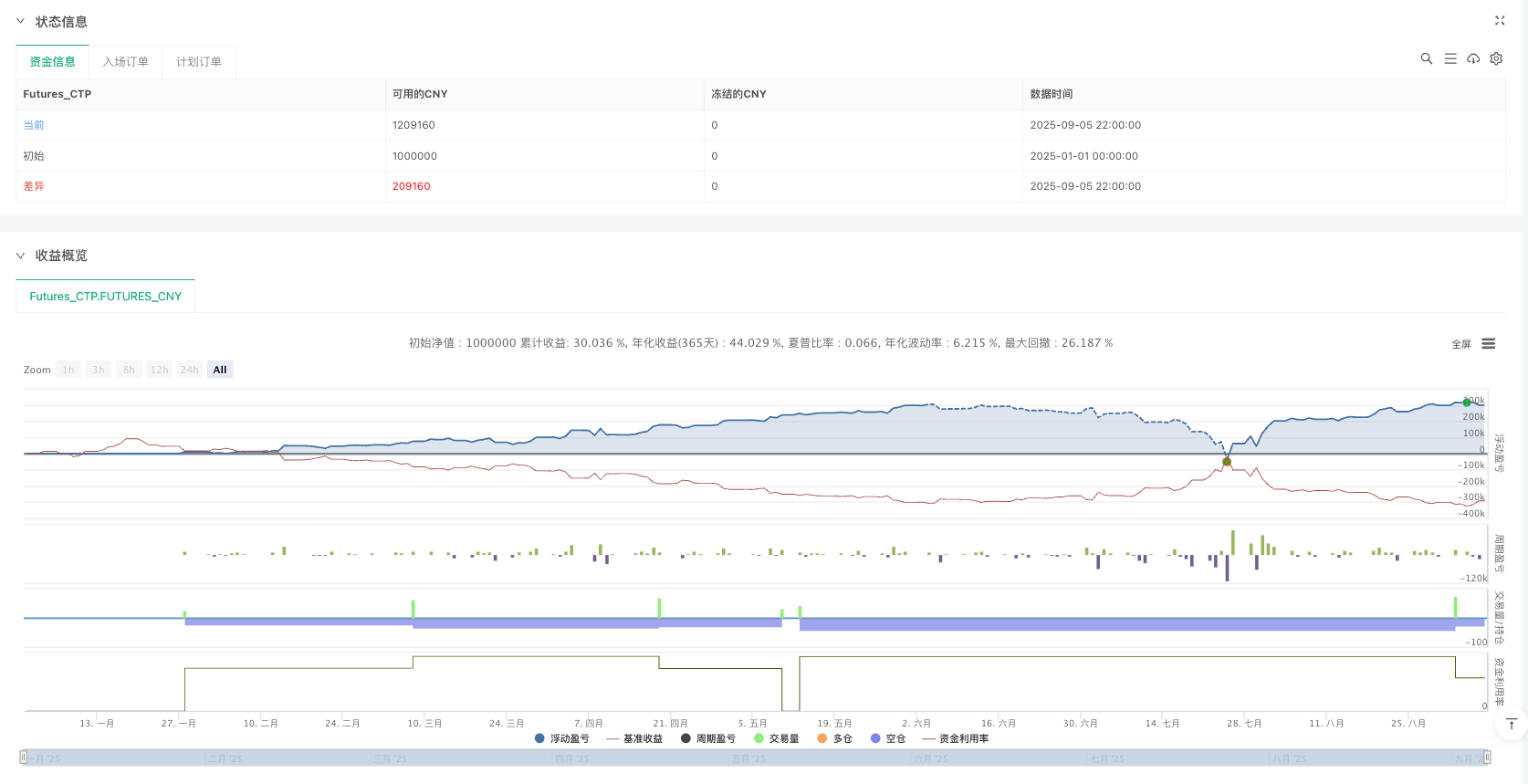Click the red difference value 209160
The width and height of the screenshot is (1528, 784).
tap(411, 186)
